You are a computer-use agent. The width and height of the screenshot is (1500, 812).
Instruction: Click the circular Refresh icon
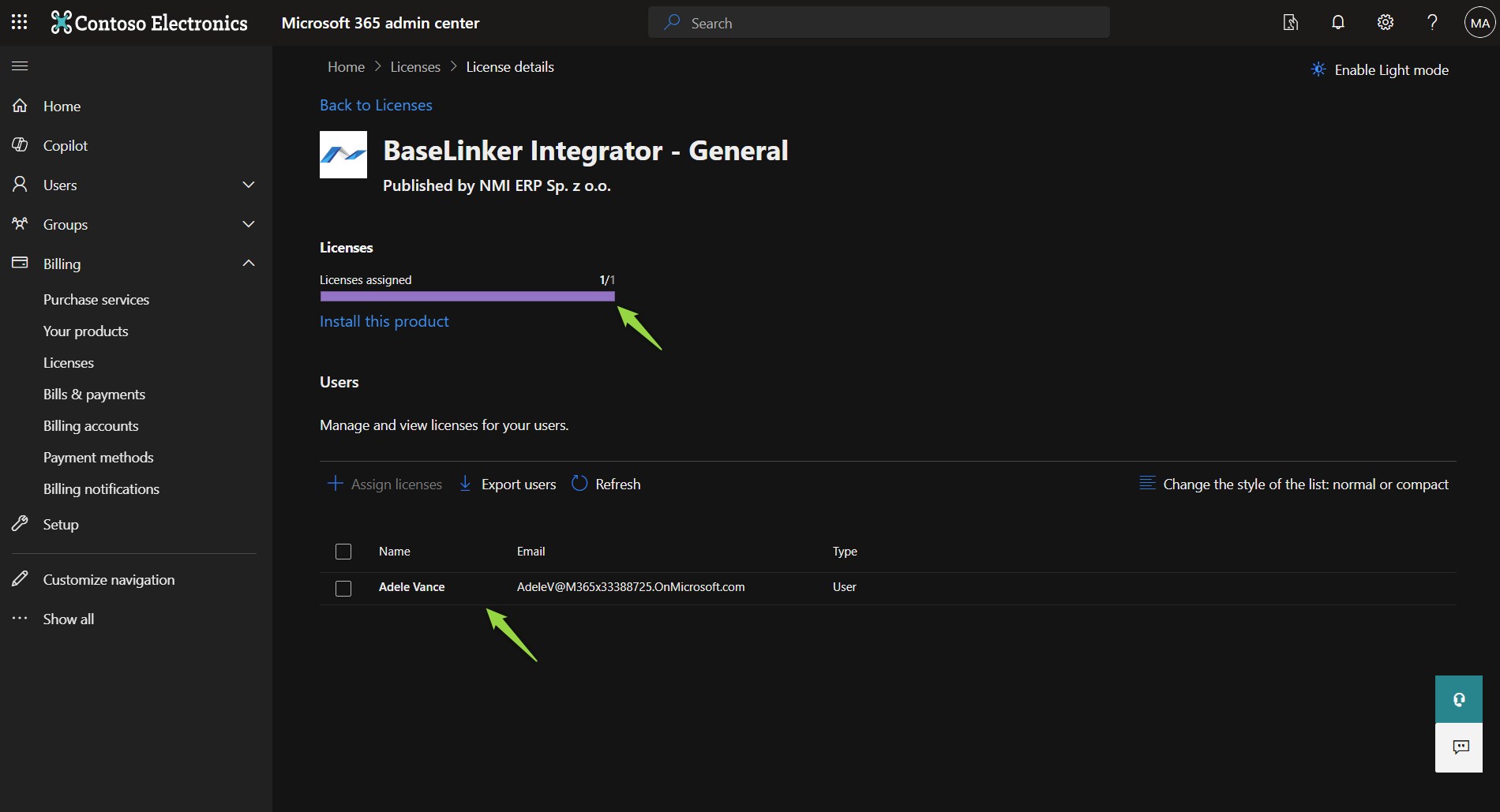click(579, 483)
